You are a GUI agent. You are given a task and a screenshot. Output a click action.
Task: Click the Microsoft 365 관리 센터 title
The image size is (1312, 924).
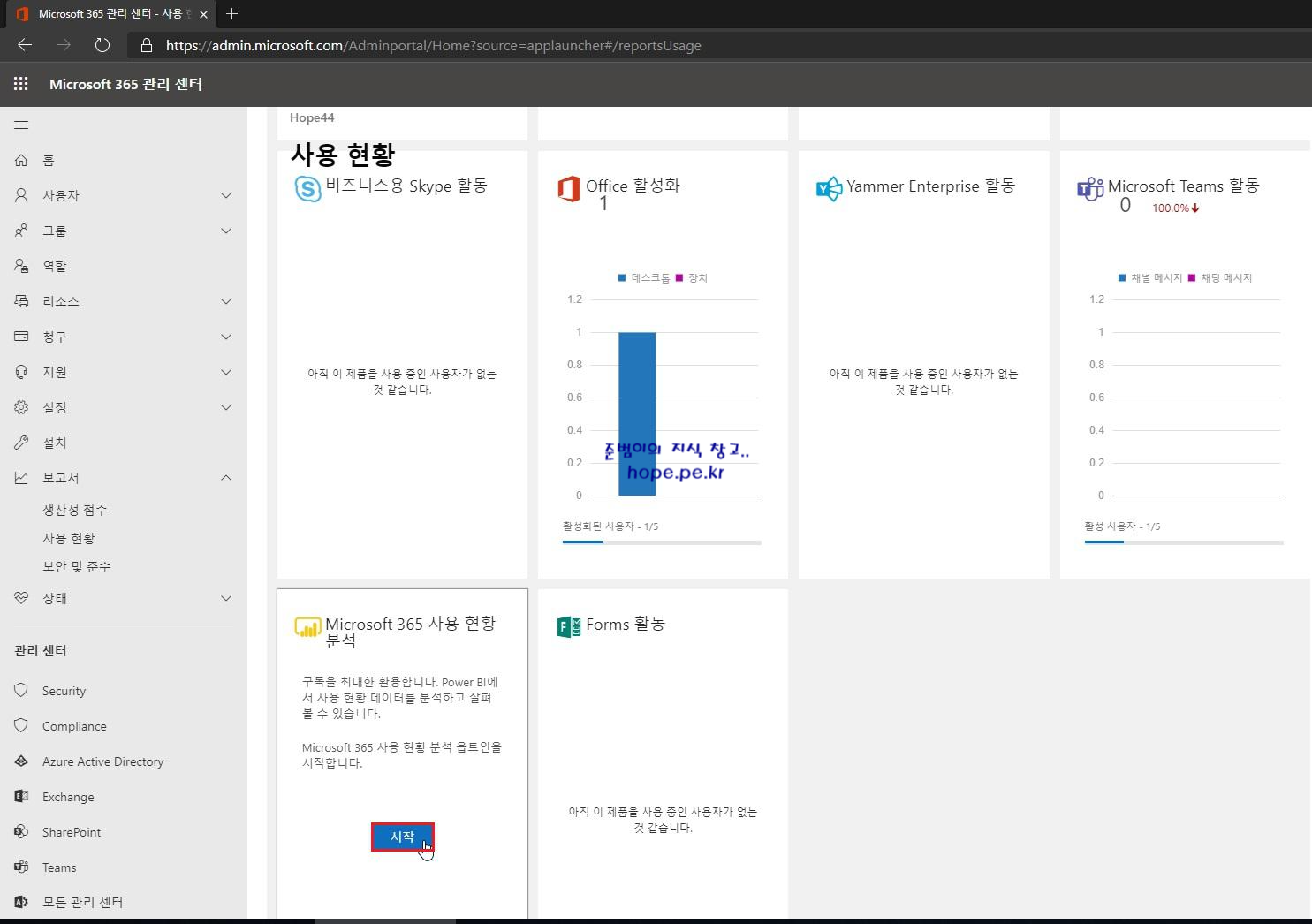point(125,84)
